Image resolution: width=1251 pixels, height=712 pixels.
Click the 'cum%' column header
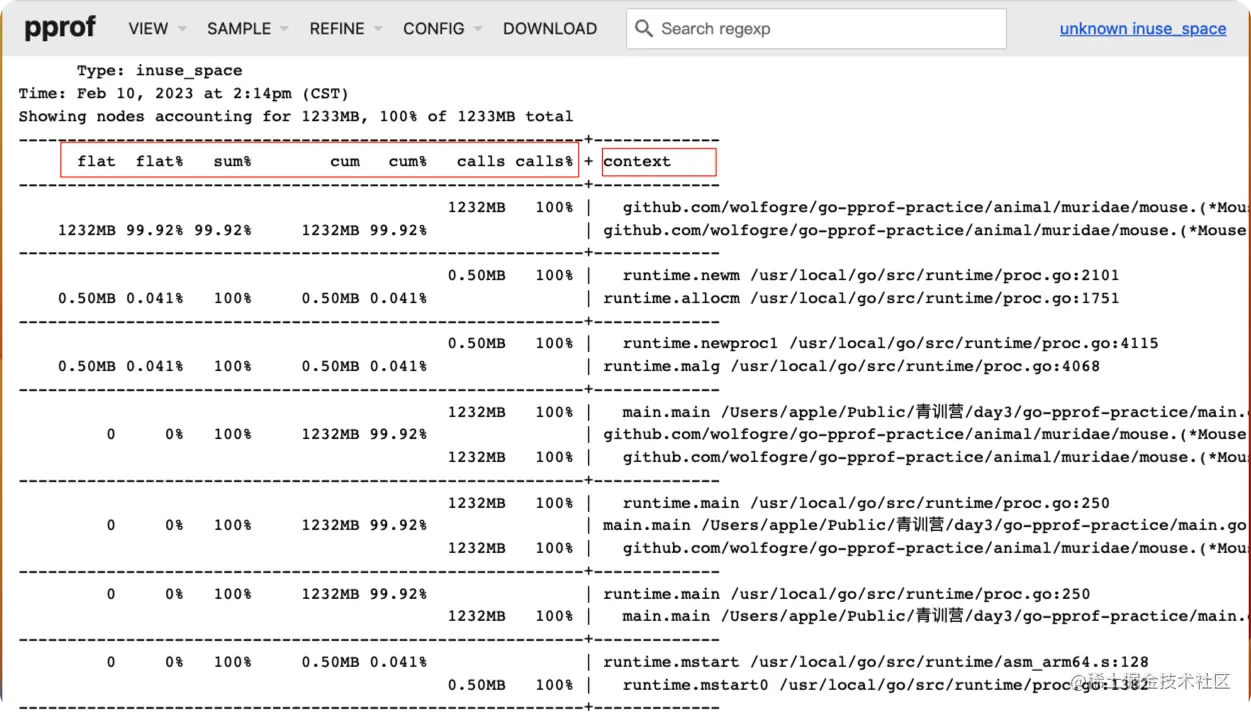click(x=408, y=161)
